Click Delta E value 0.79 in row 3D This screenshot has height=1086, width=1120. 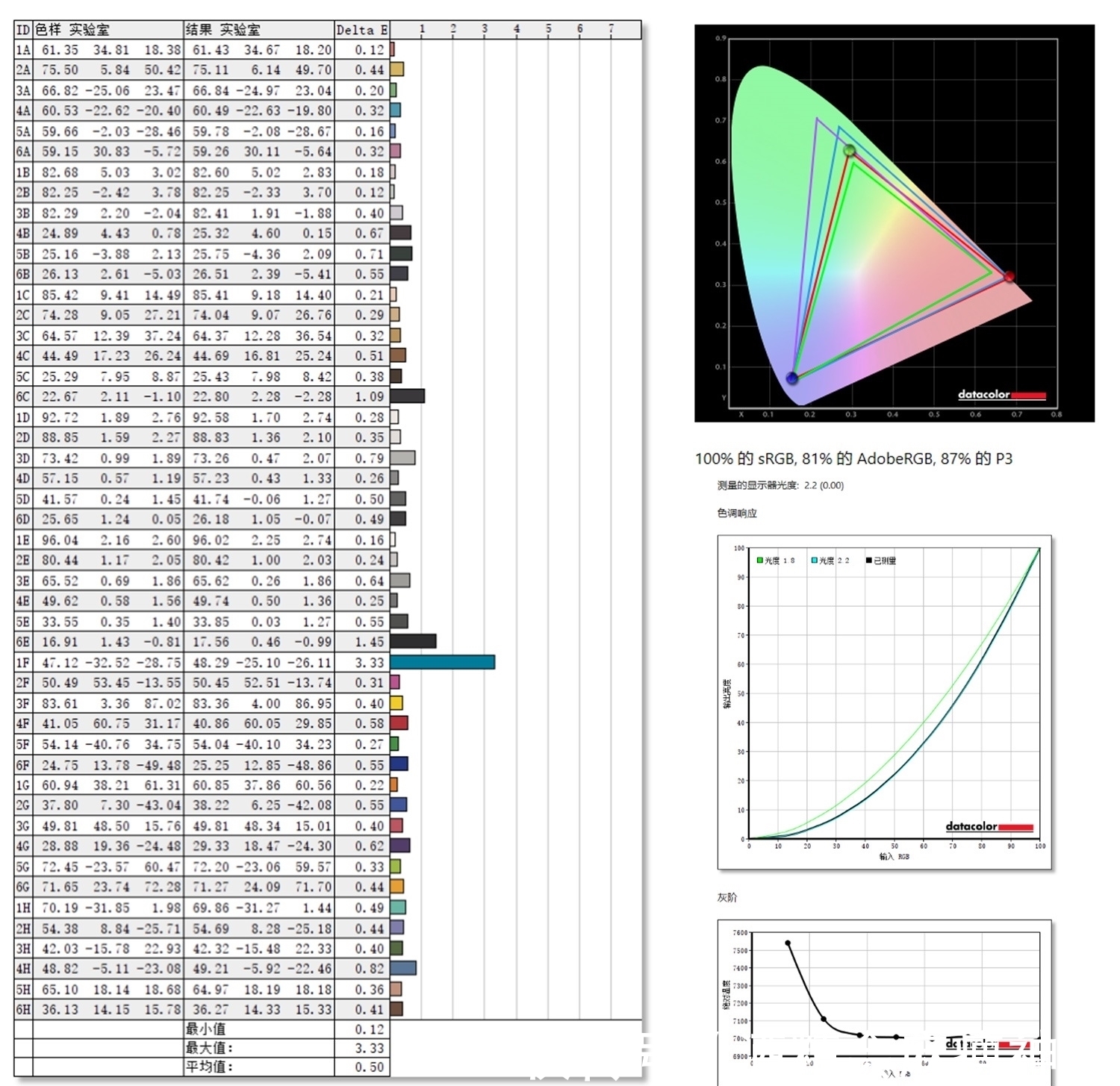point(369,458)
